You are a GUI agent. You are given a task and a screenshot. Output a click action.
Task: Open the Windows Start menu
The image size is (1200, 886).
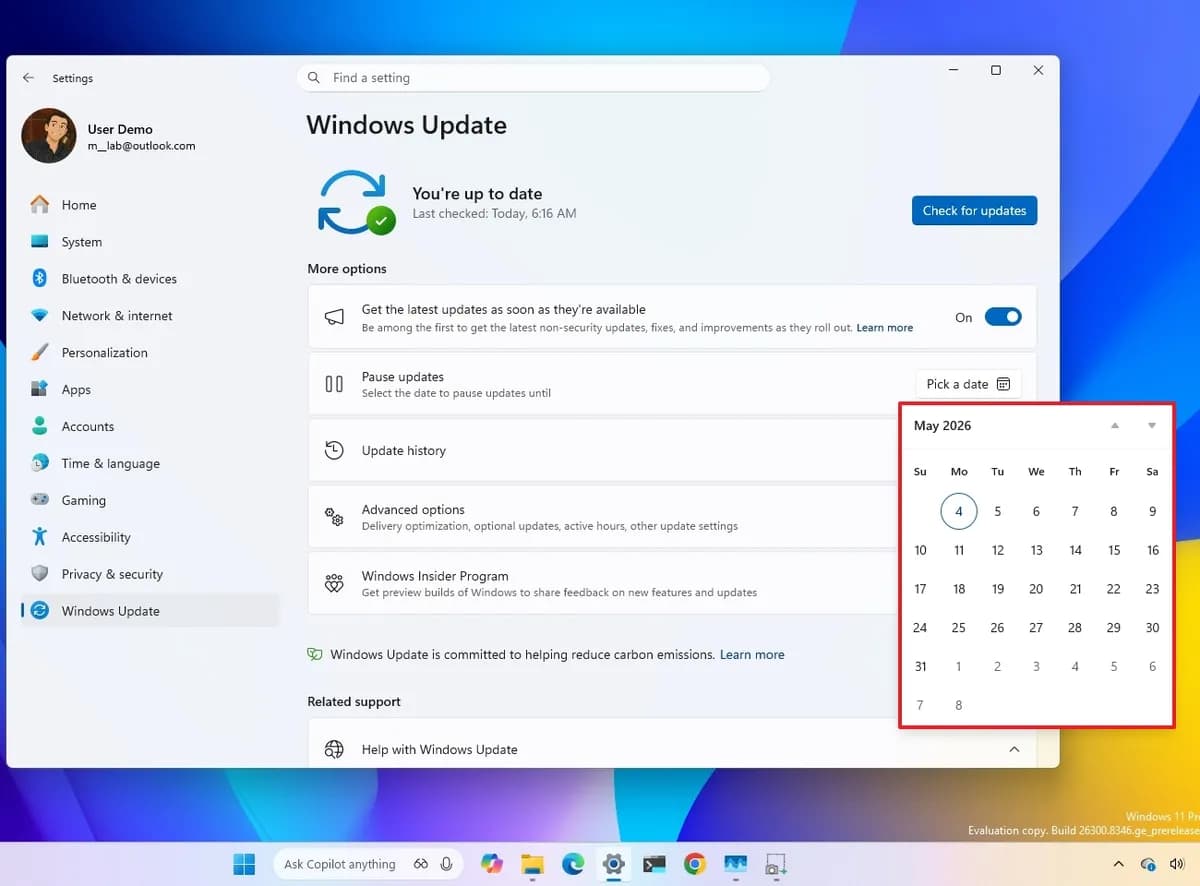point(243,864)
